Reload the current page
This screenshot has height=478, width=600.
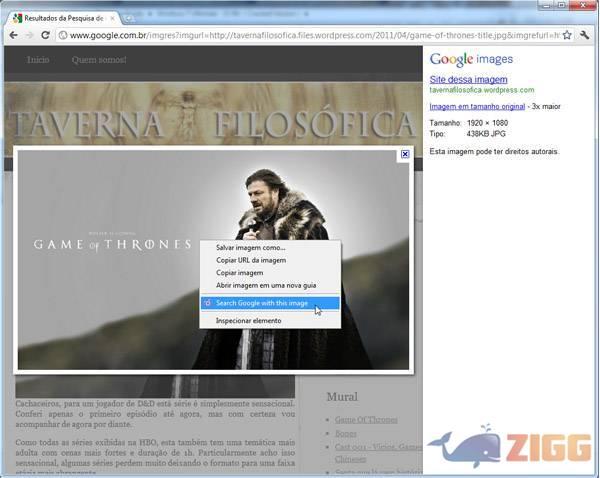click(46, 35)
